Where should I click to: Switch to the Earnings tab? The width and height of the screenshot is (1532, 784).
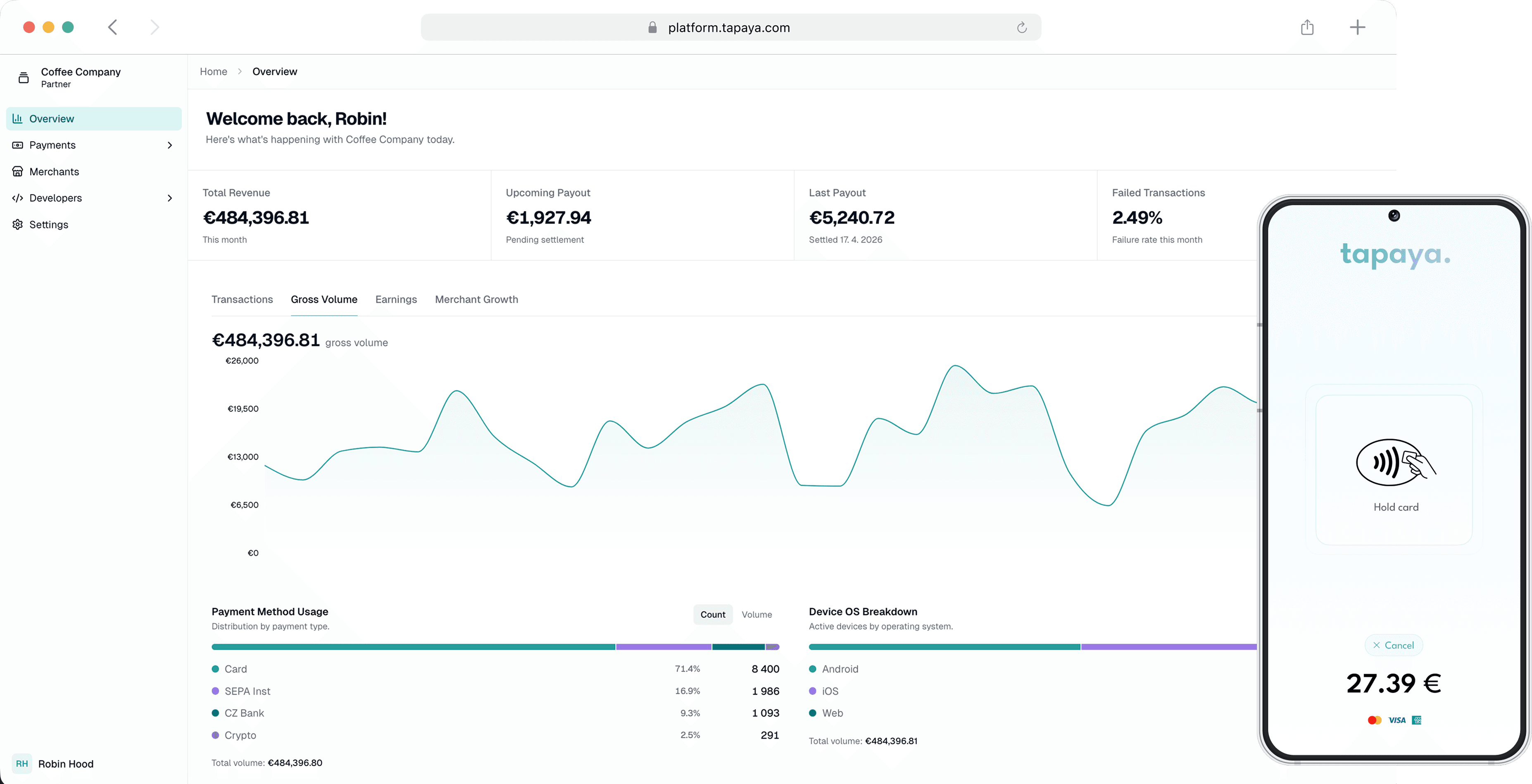(x=395, y=299)
